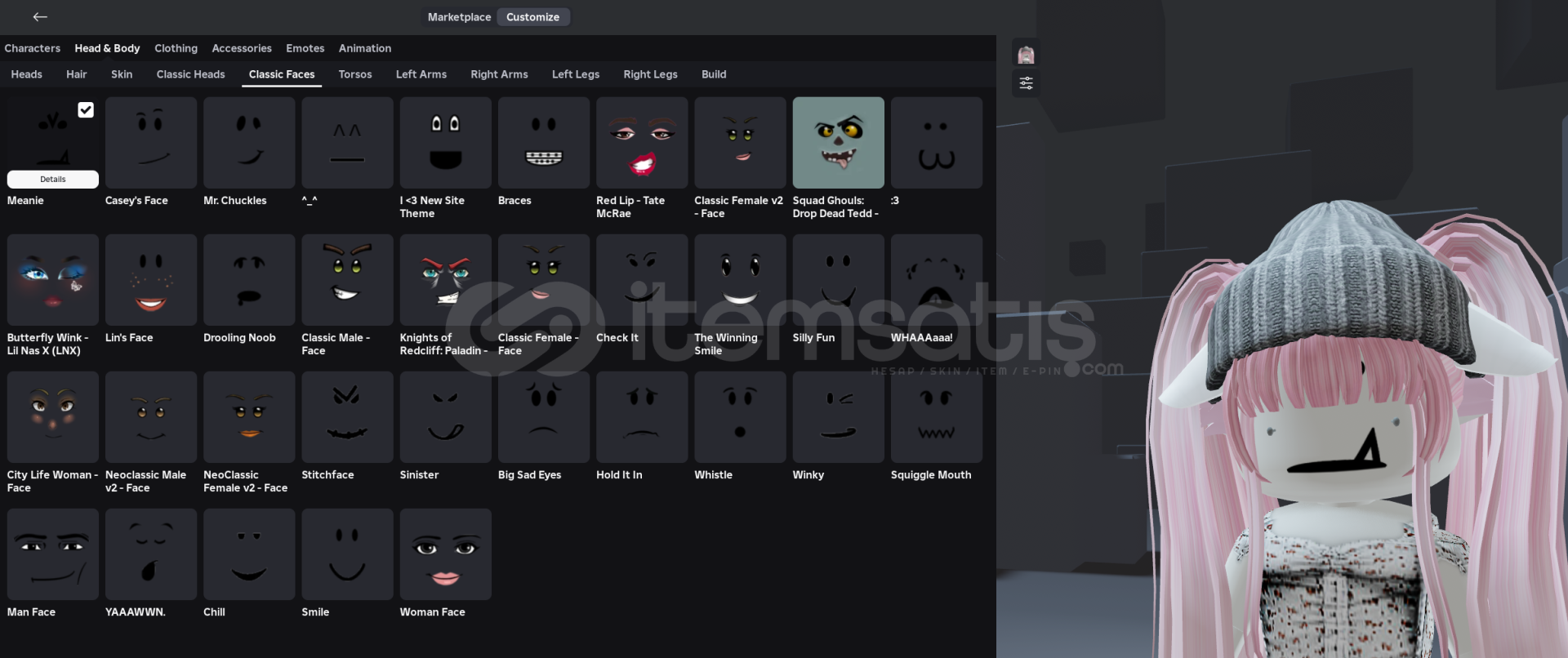This screenshot has height=658, width=1568.
Task: Equip City Life Woman - Face
Action: click(53, 417)
